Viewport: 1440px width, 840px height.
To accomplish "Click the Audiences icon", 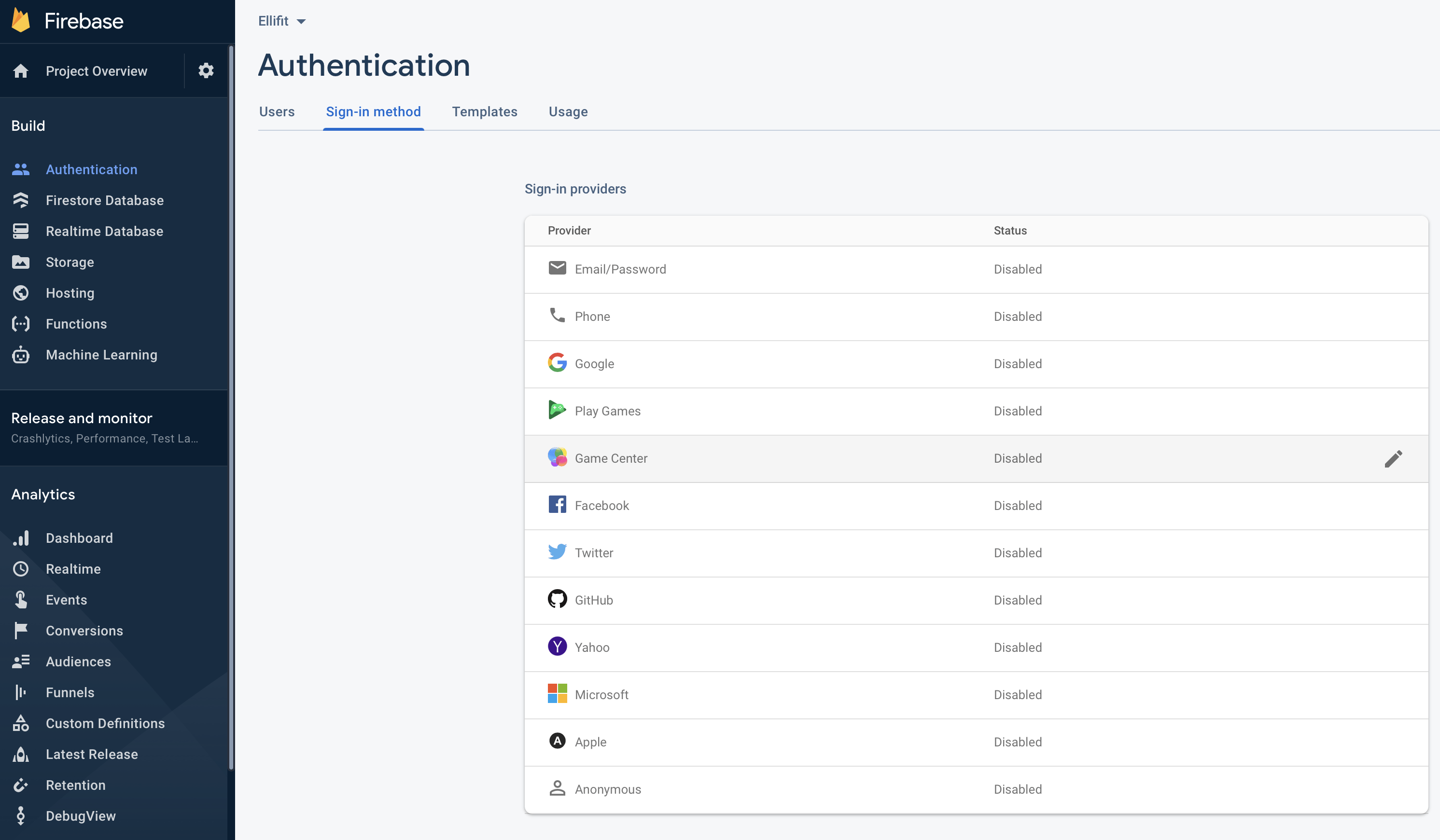I will click(x=21, y=661).
